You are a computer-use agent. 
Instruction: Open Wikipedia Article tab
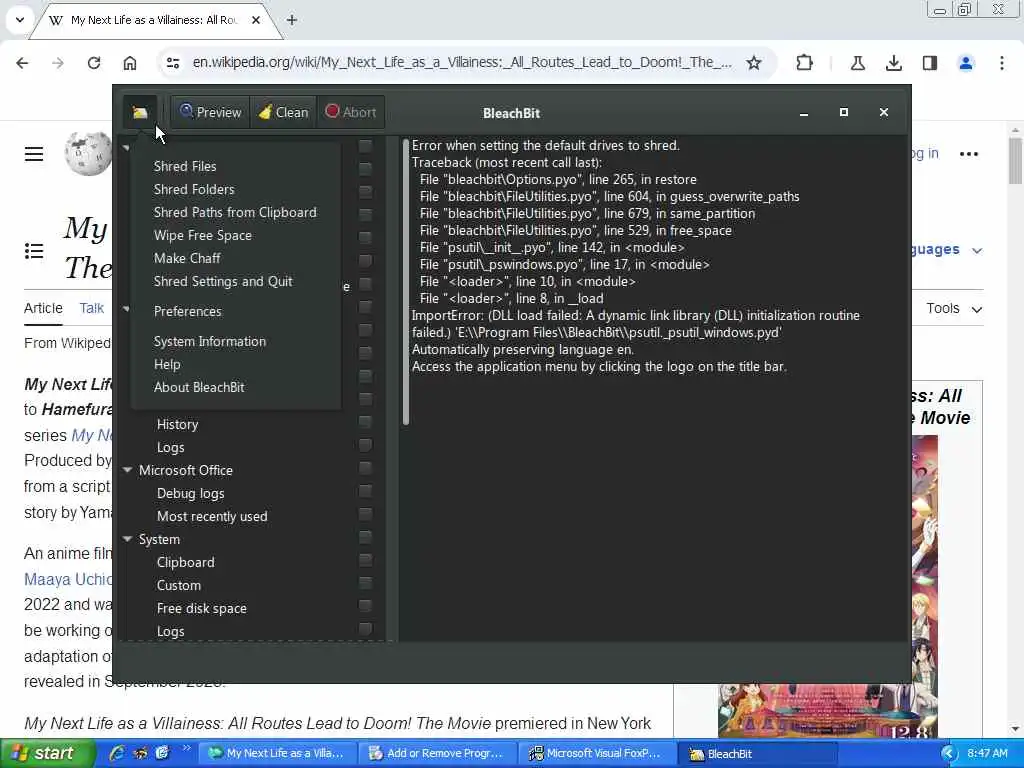43,308
